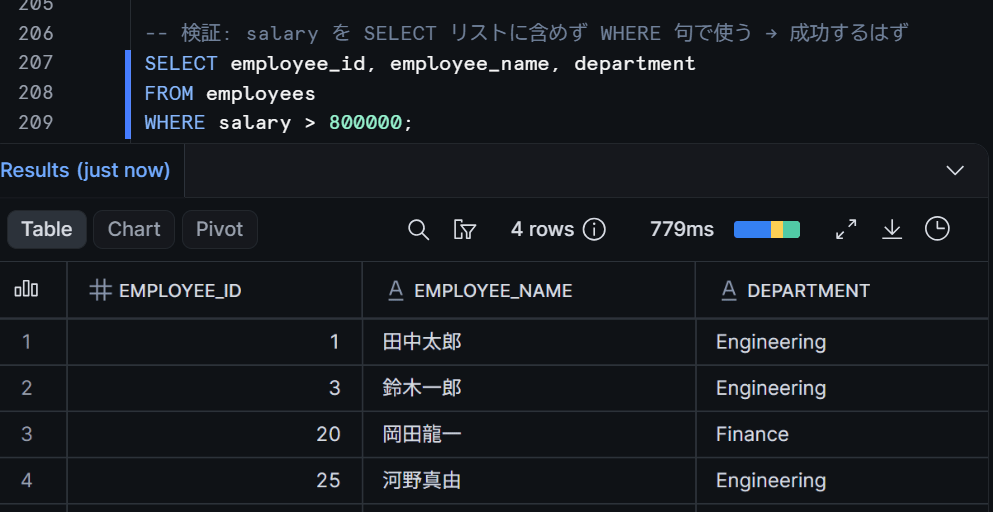This screenshot has width=993, height=512.
Task: Click the text type icon beside EMPLOYEE_NAME
Action: [396, 291]
